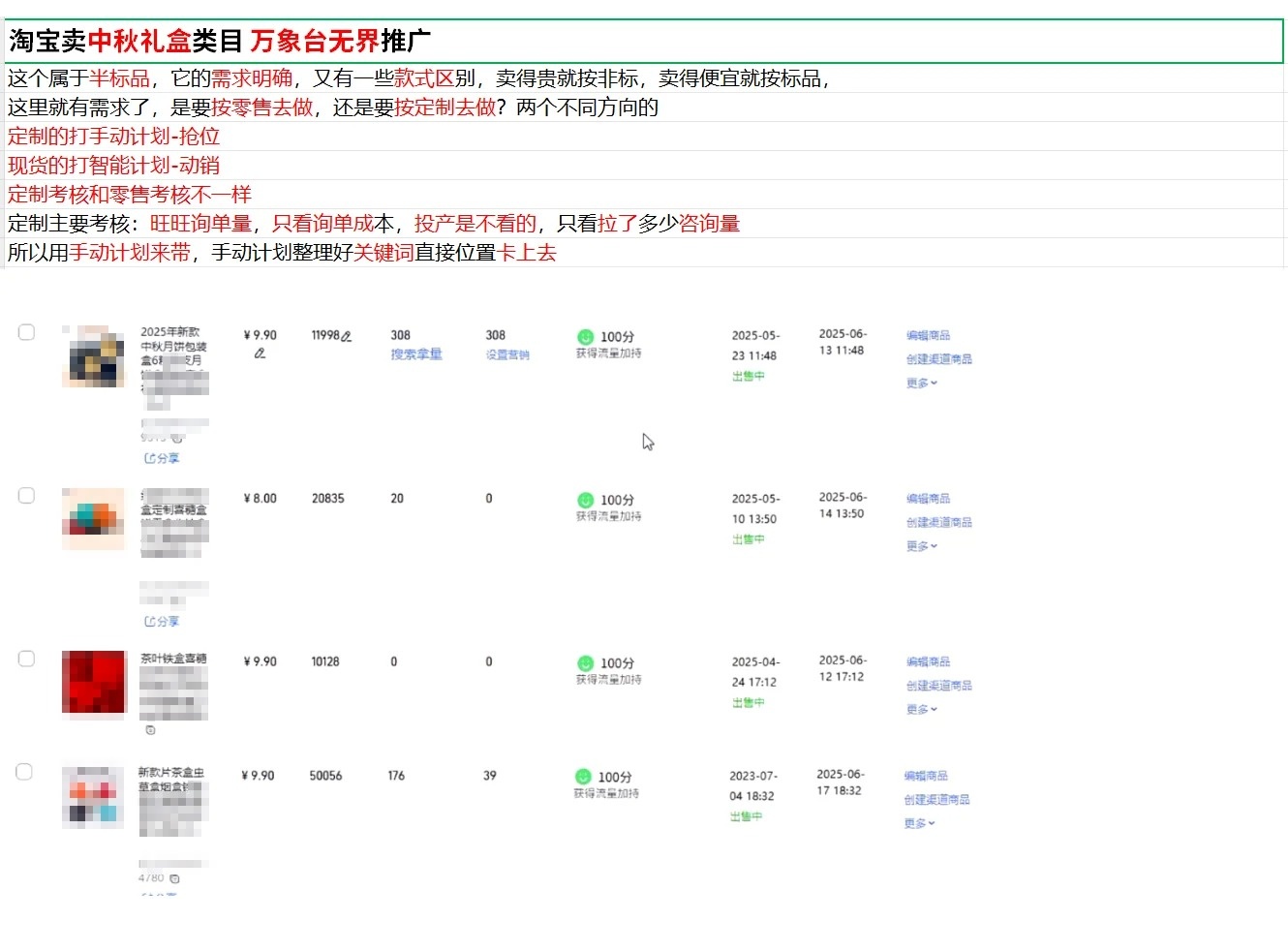Click the line starting 定制主要考核
The width and height of the screenshot is (1288, 952).
pos(374,224)
